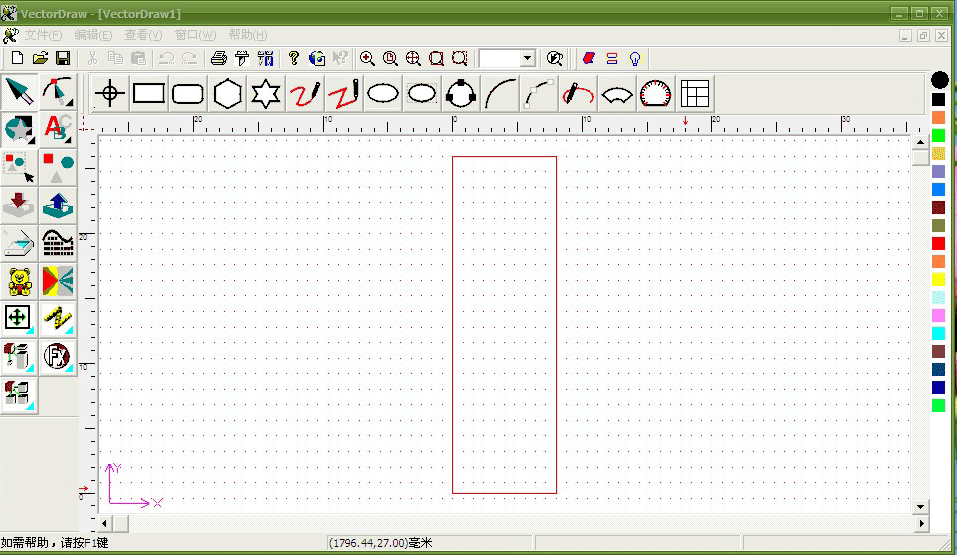Click the horizontal scrollbar left arrow
The image size is (957, 555).
104,523
